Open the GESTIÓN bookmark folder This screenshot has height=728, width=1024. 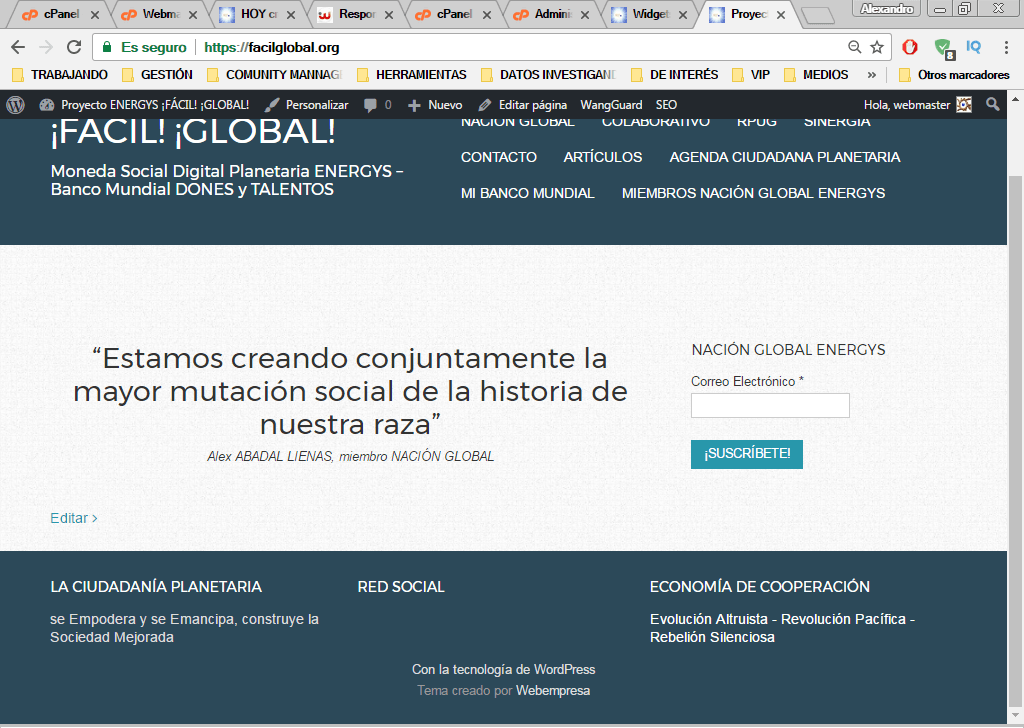(x=157, y=75)
